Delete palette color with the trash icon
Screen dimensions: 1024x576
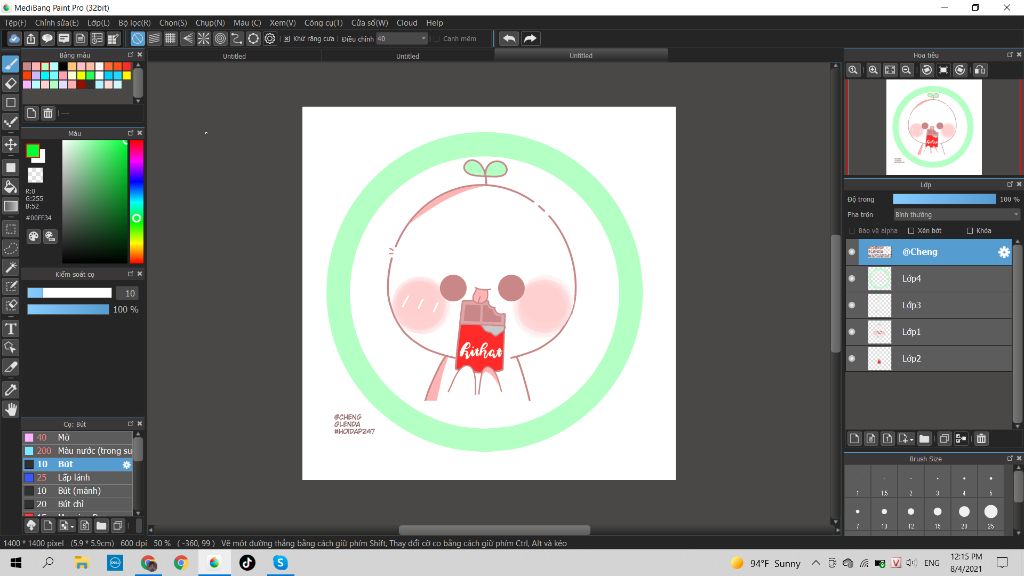coord(48,113)
